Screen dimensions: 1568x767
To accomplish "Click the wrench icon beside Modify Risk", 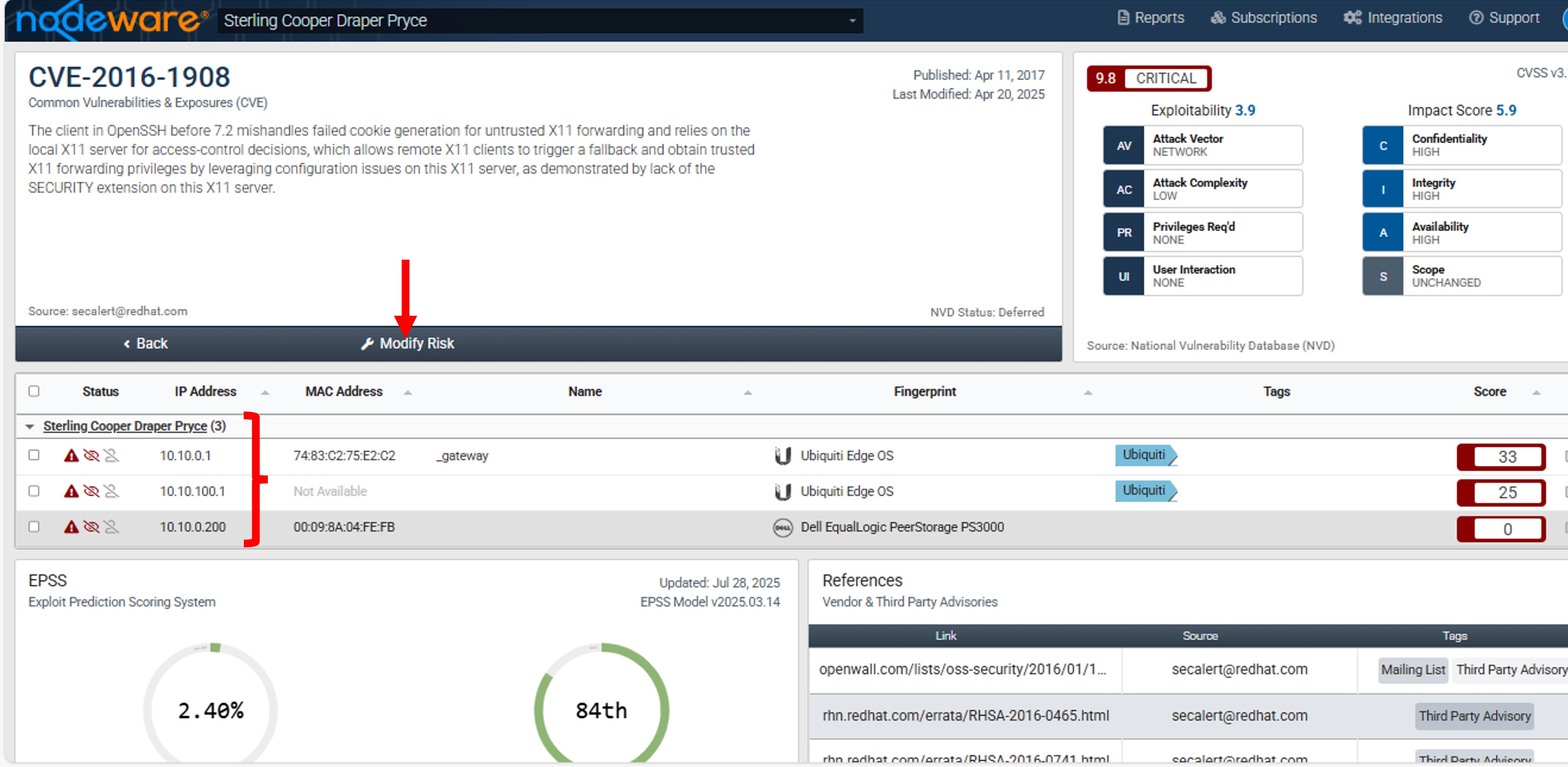I will click(367, 344).
